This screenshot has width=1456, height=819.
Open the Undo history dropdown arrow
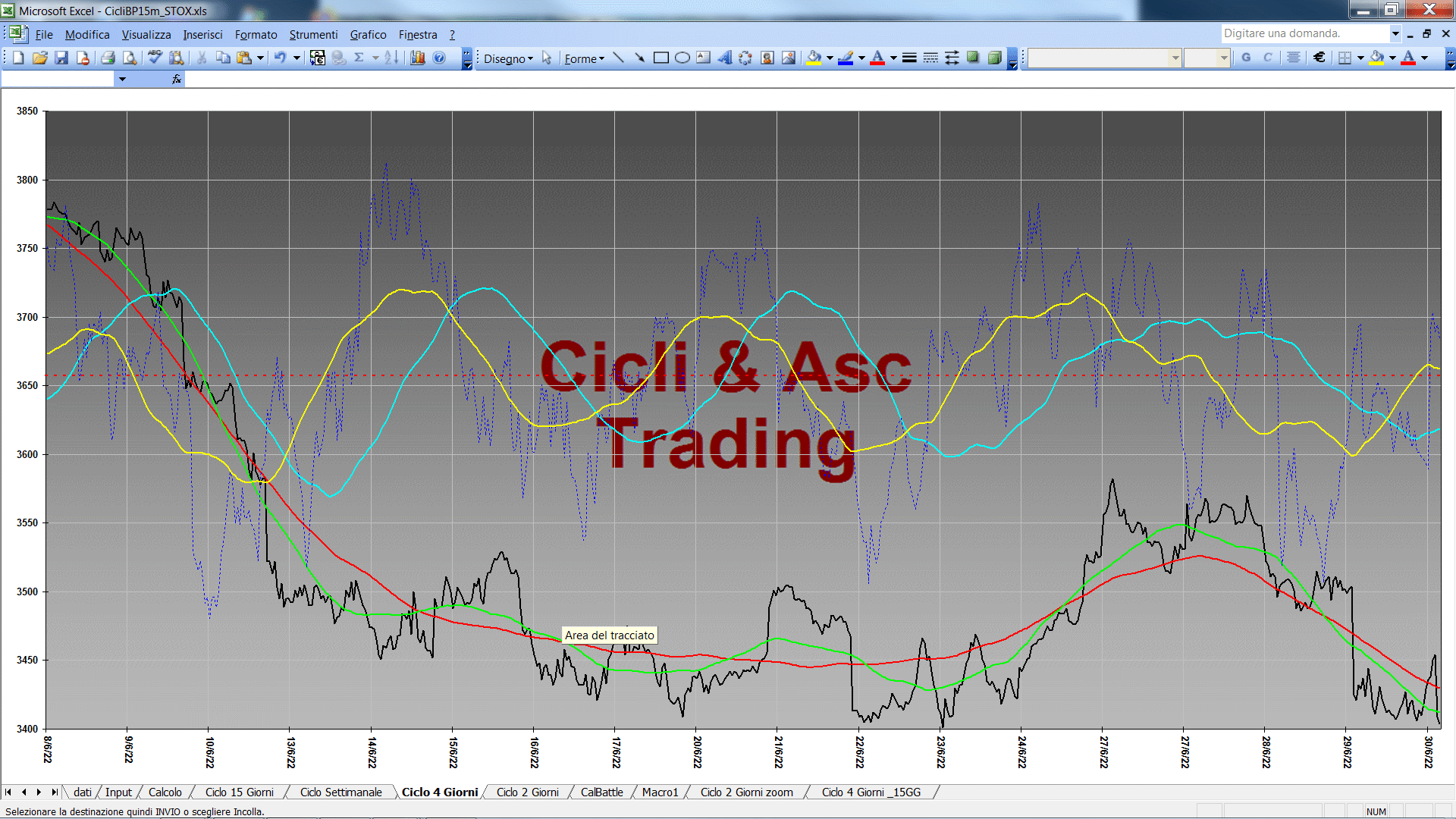coord(297,58)
